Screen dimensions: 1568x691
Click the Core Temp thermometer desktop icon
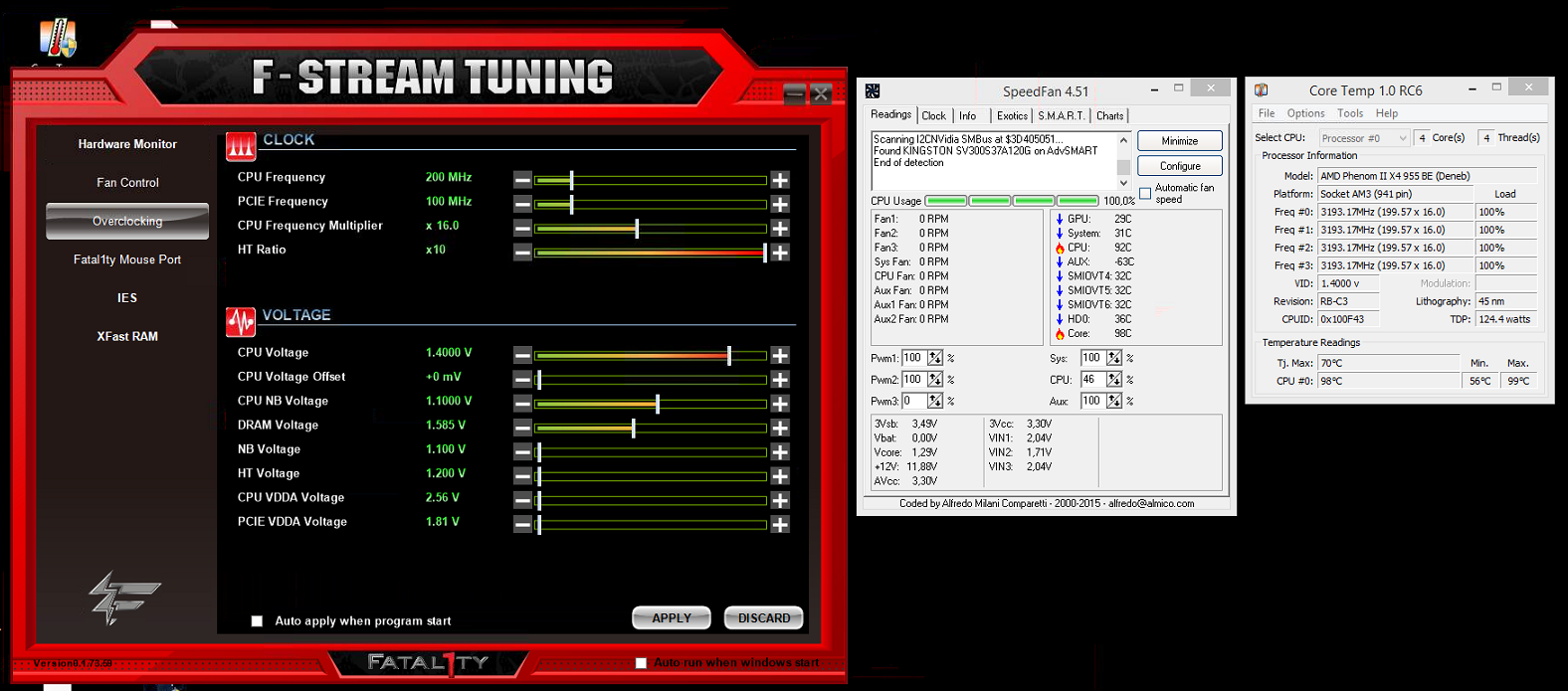coord(58,38)
